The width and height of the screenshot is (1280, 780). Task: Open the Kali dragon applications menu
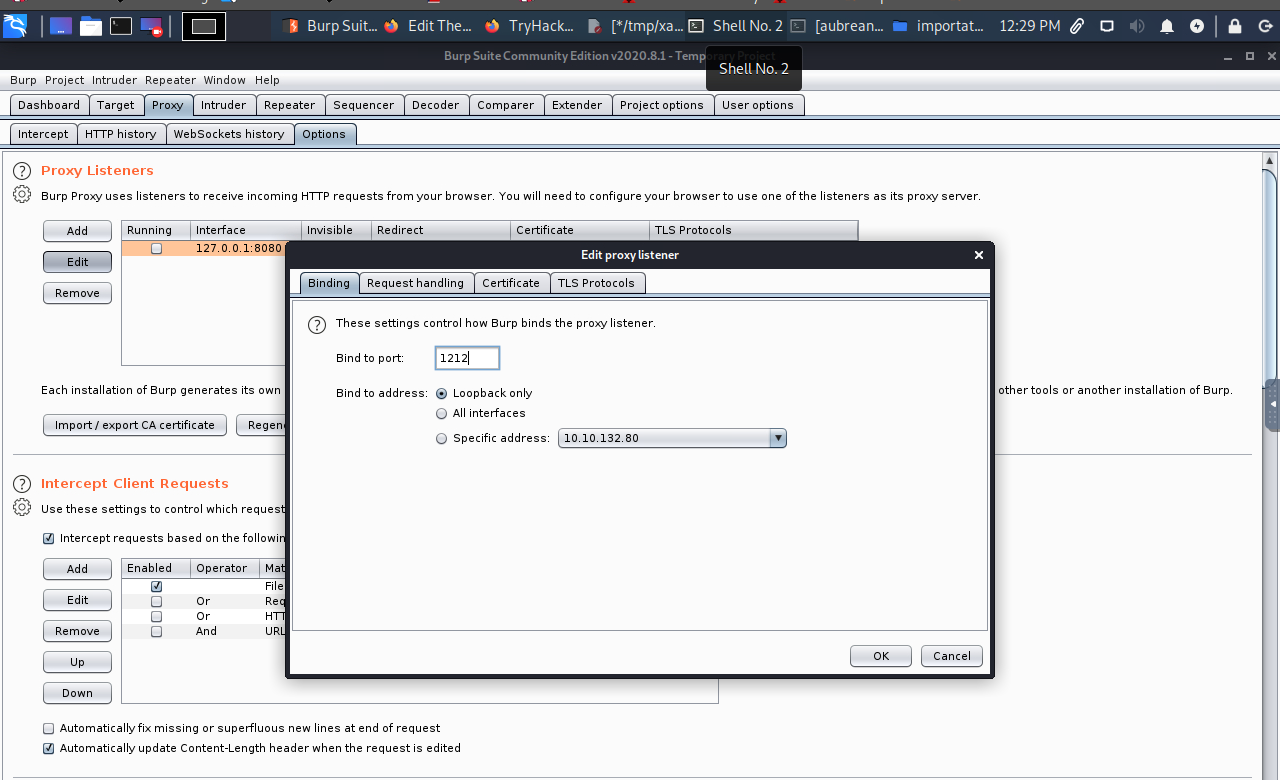(x=15, y=27)
